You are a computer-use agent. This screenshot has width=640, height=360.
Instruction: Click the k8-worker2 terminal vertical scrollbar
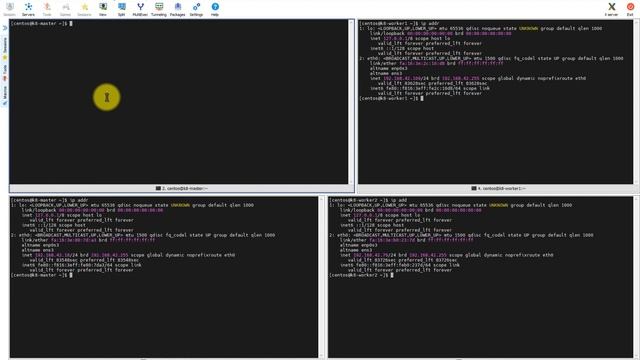[x=636, y=277]
